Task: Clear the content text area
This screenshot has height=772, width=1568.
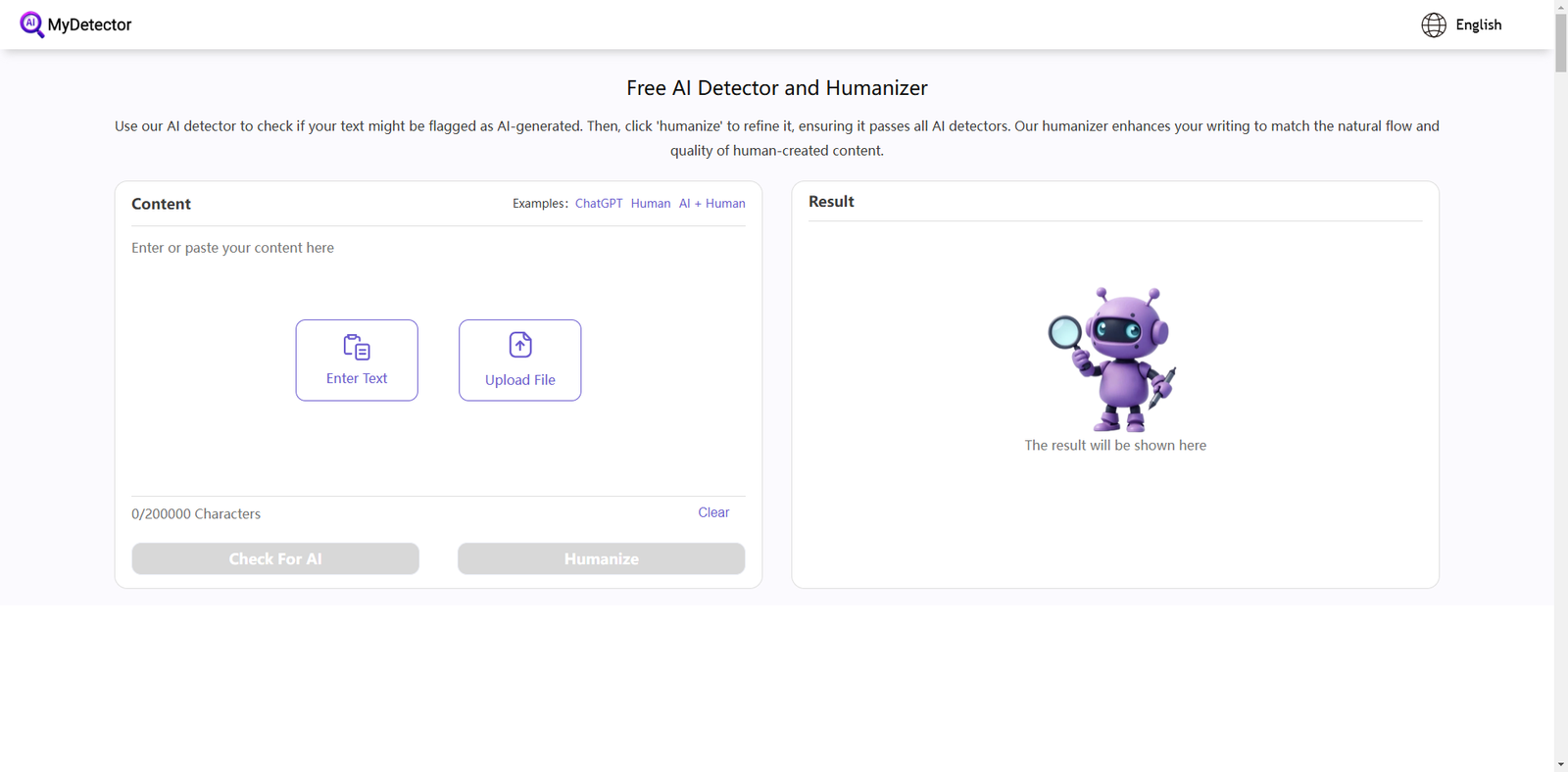Action: coord(713,512)
